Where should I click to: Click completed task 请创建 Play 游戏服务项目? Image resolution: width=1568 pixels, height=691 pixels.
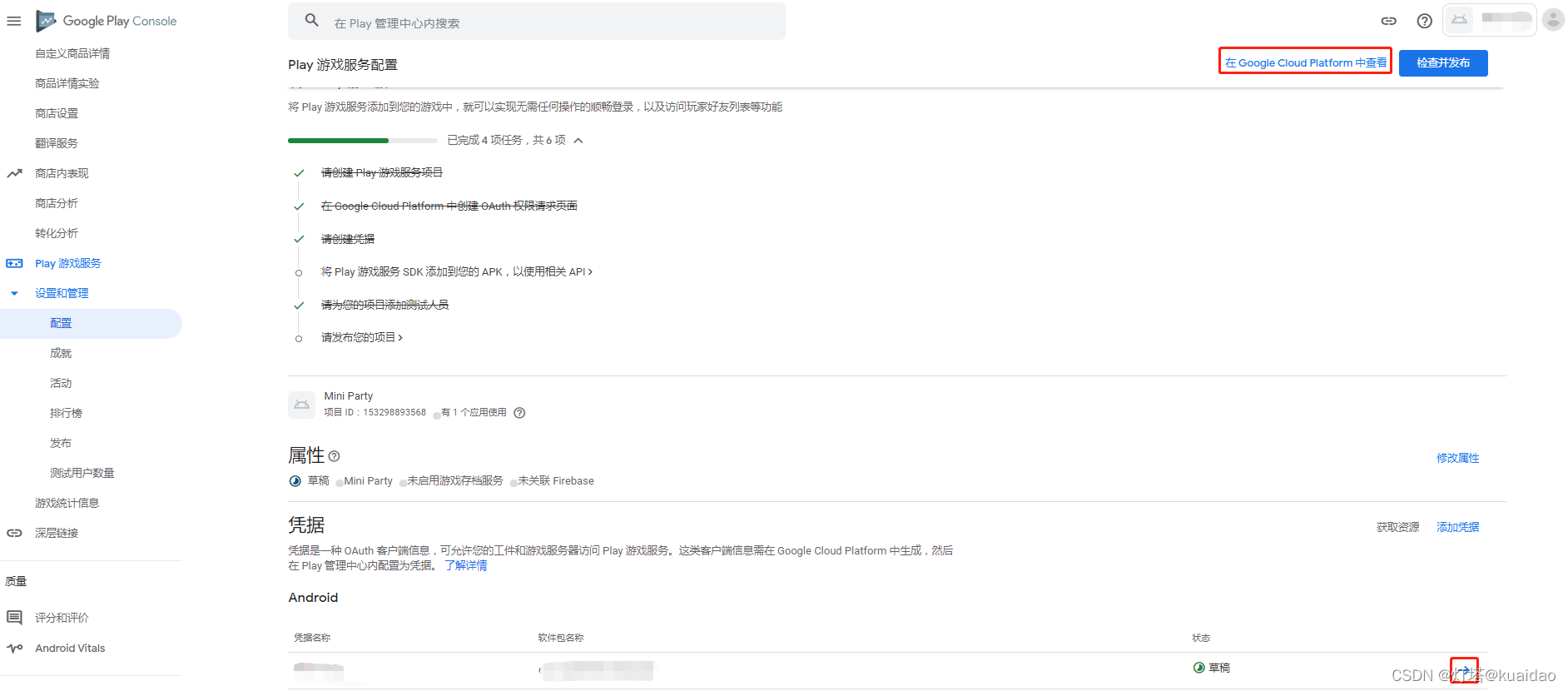pos(382,172)
